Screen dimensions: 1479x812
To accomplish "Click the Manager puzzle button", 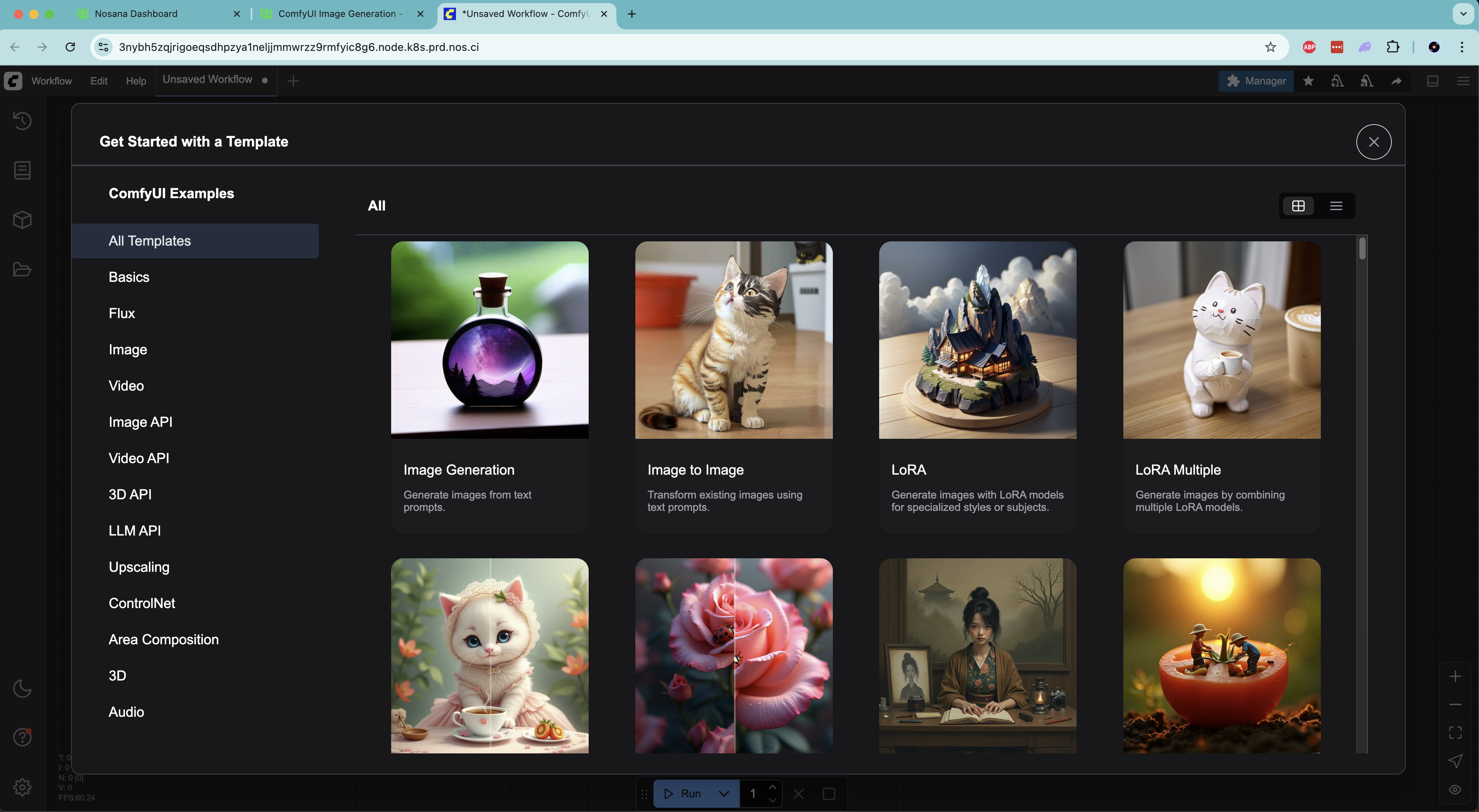I will [1256, 81].
